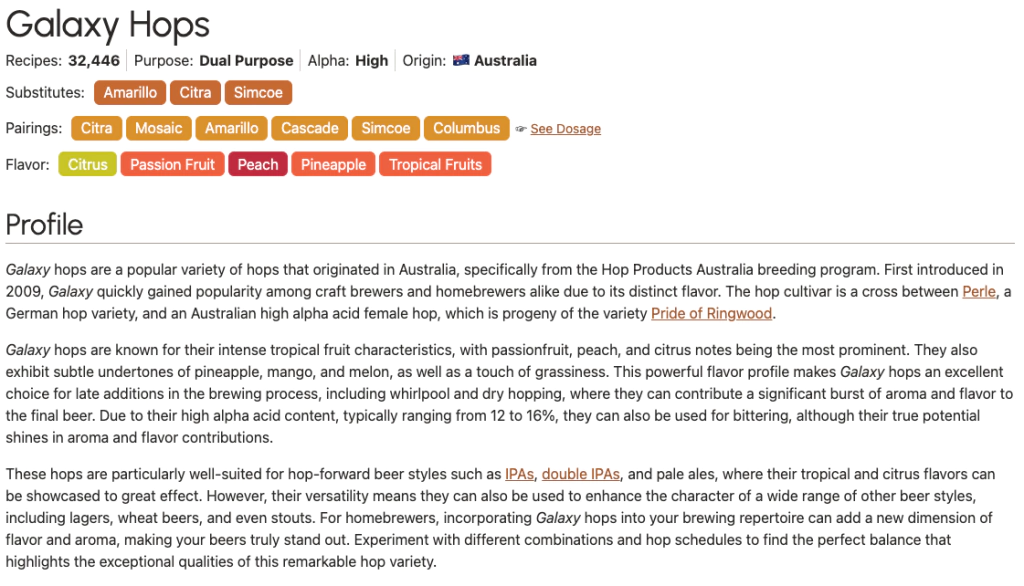The width and height of the screenshot is (1024, 586).
Task: Select Amarillo in the Substitutes row
Action: point(130,92)
